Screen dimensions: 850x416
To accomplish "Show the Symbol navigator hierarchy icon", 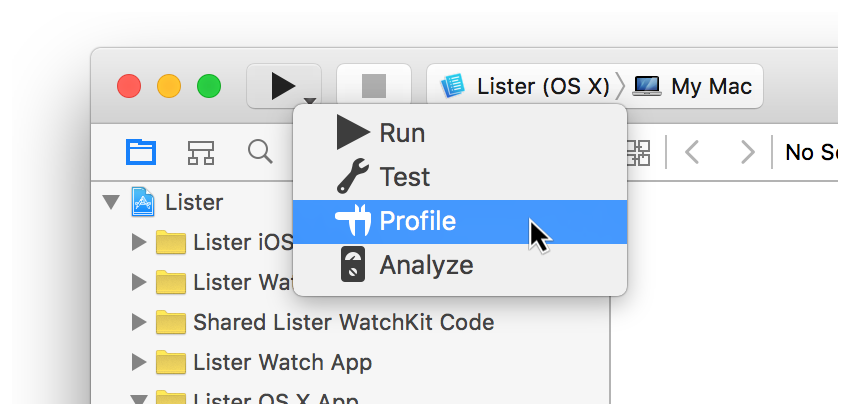I will click(x=201, y=152).
